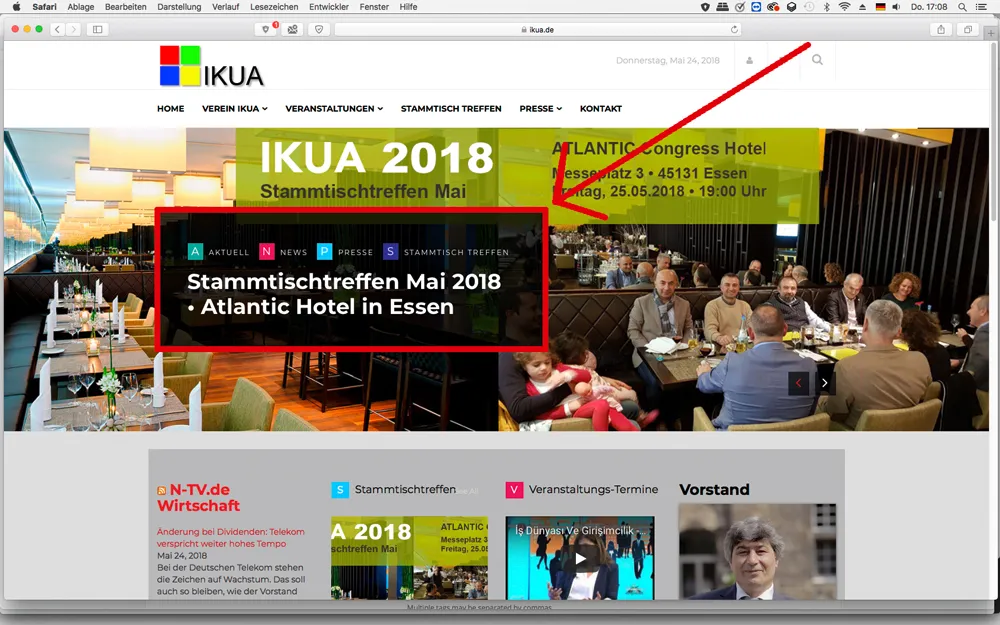Open the N-TV.de Wirtschaft feed heading
The width and height of the screenshot is (1000, 625).
(x=198, y=497)
